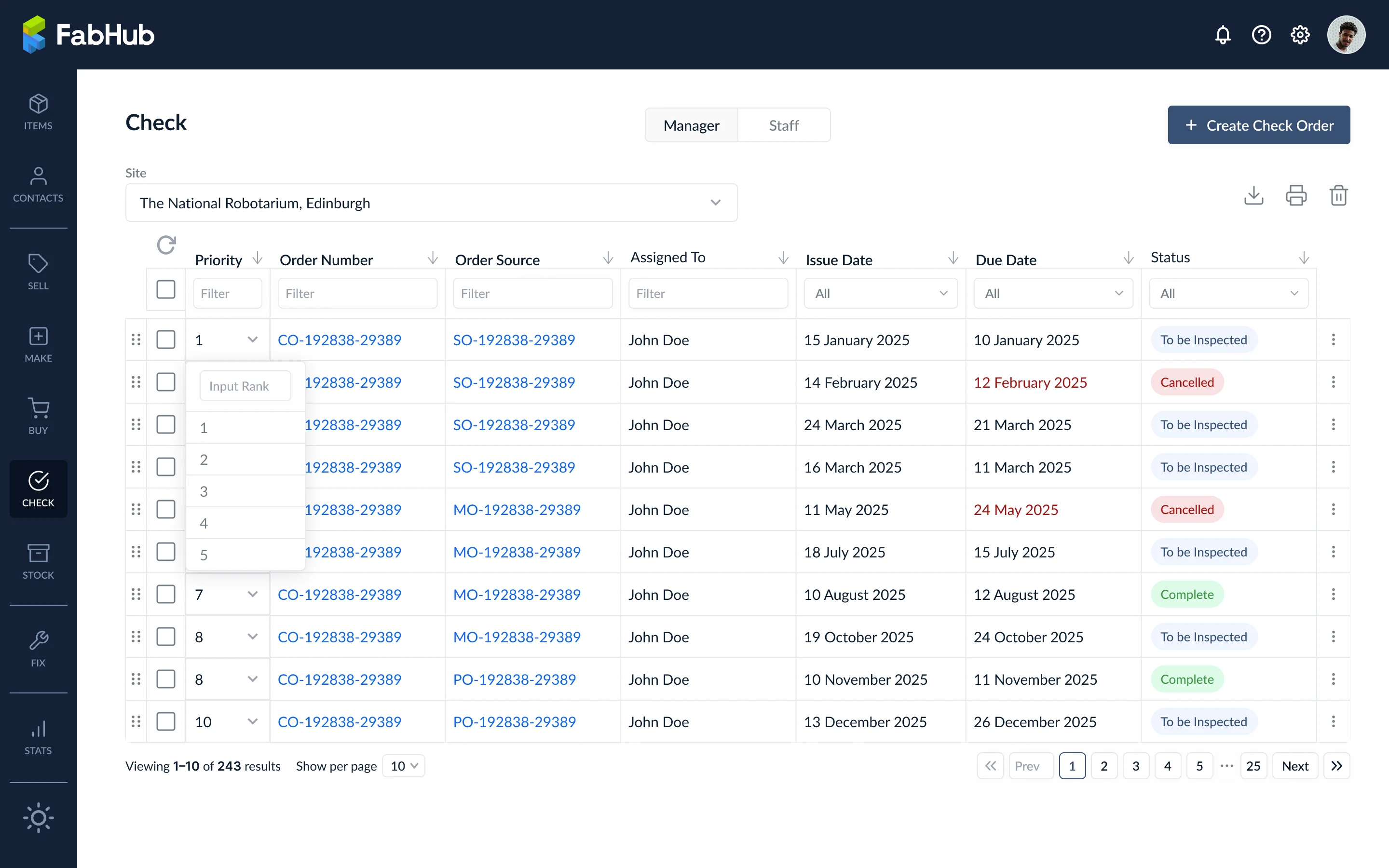1389x868 pixels.
Task: Click the Input Rank field
Action: click(x=245, y=386)
